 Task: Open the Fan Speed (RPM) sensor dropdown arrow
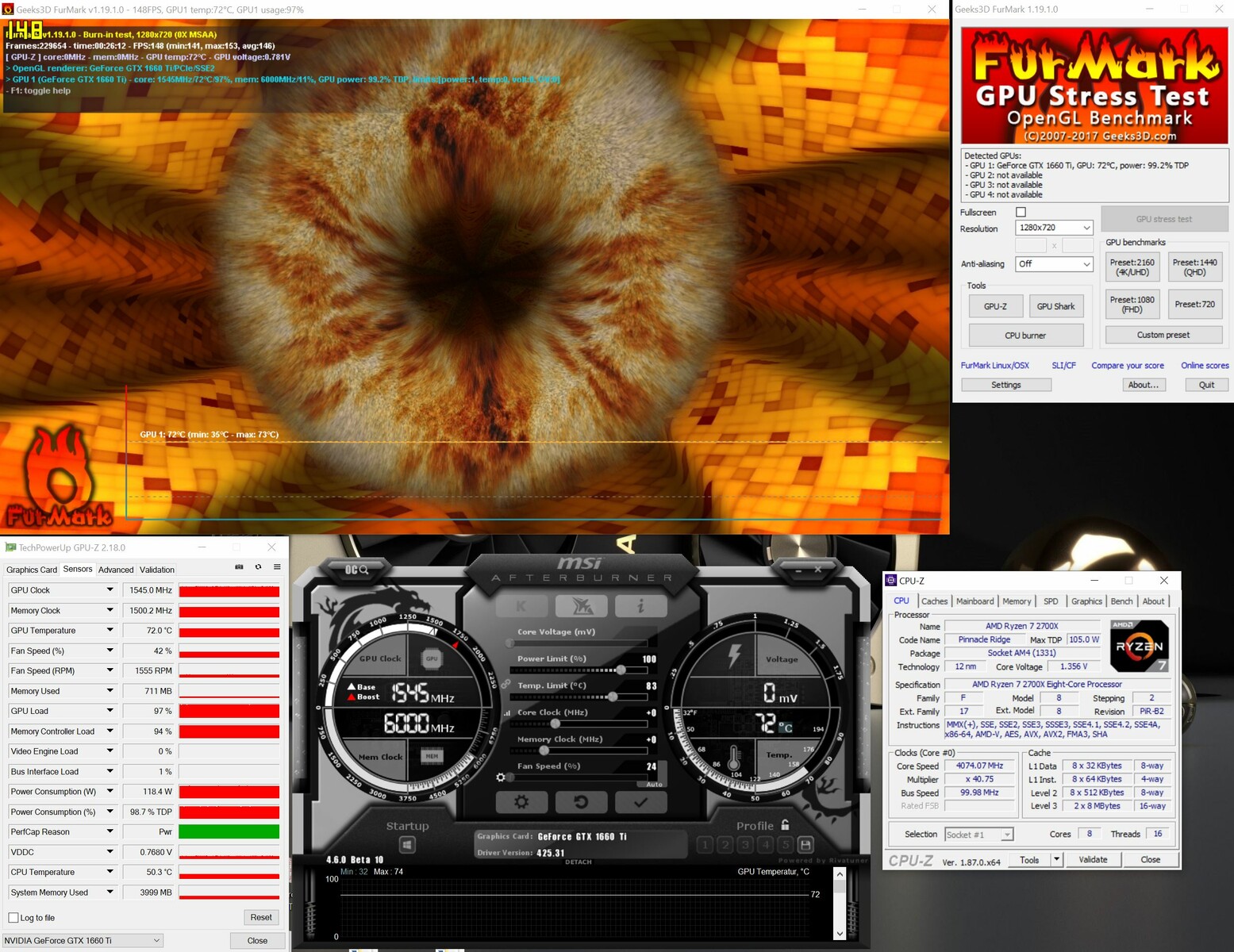pyautogui.click(x=110, y=670)
